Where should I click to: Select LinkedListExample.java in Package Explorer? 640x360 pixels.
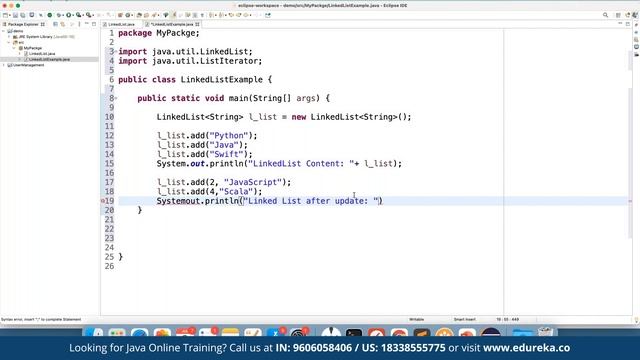49,60
